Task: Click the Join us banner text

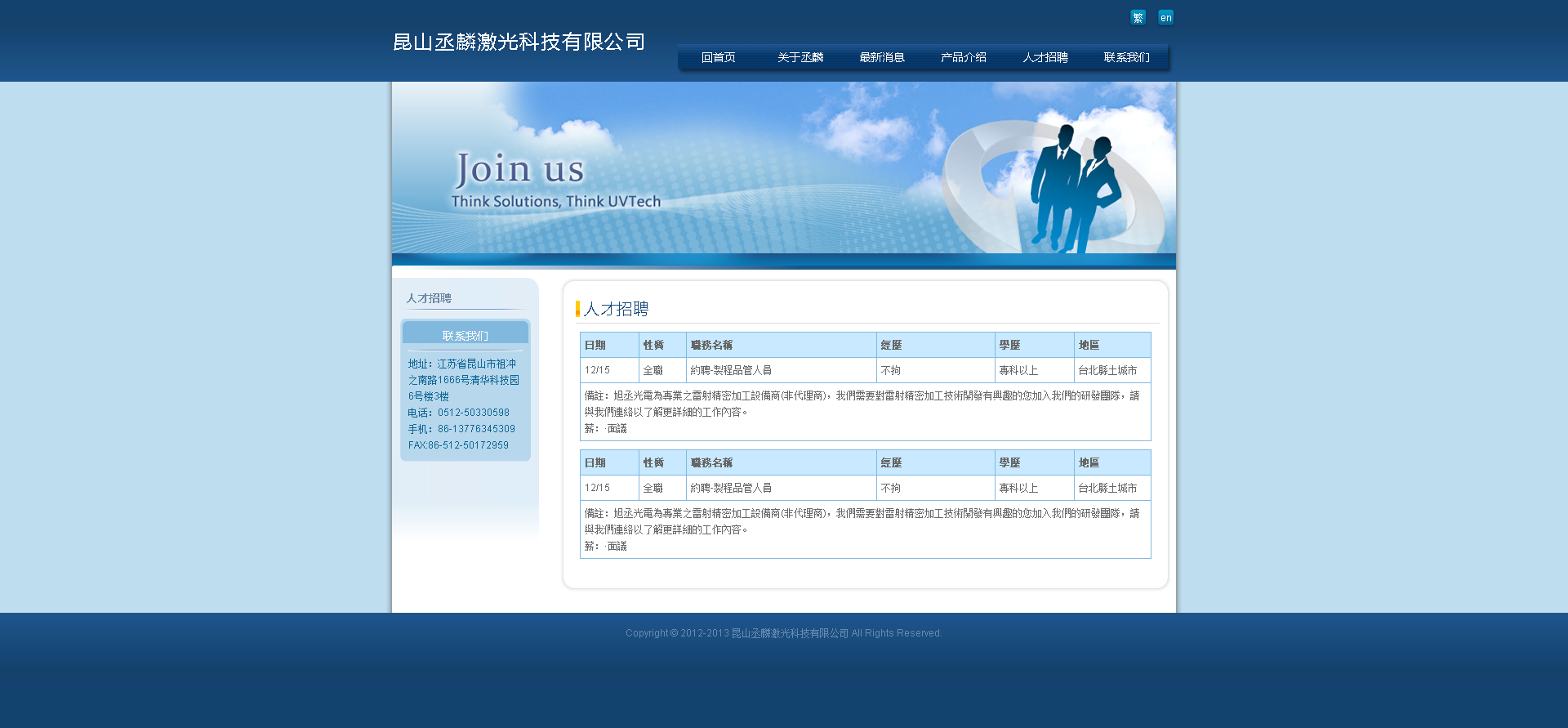Action: tap(519, 169)
